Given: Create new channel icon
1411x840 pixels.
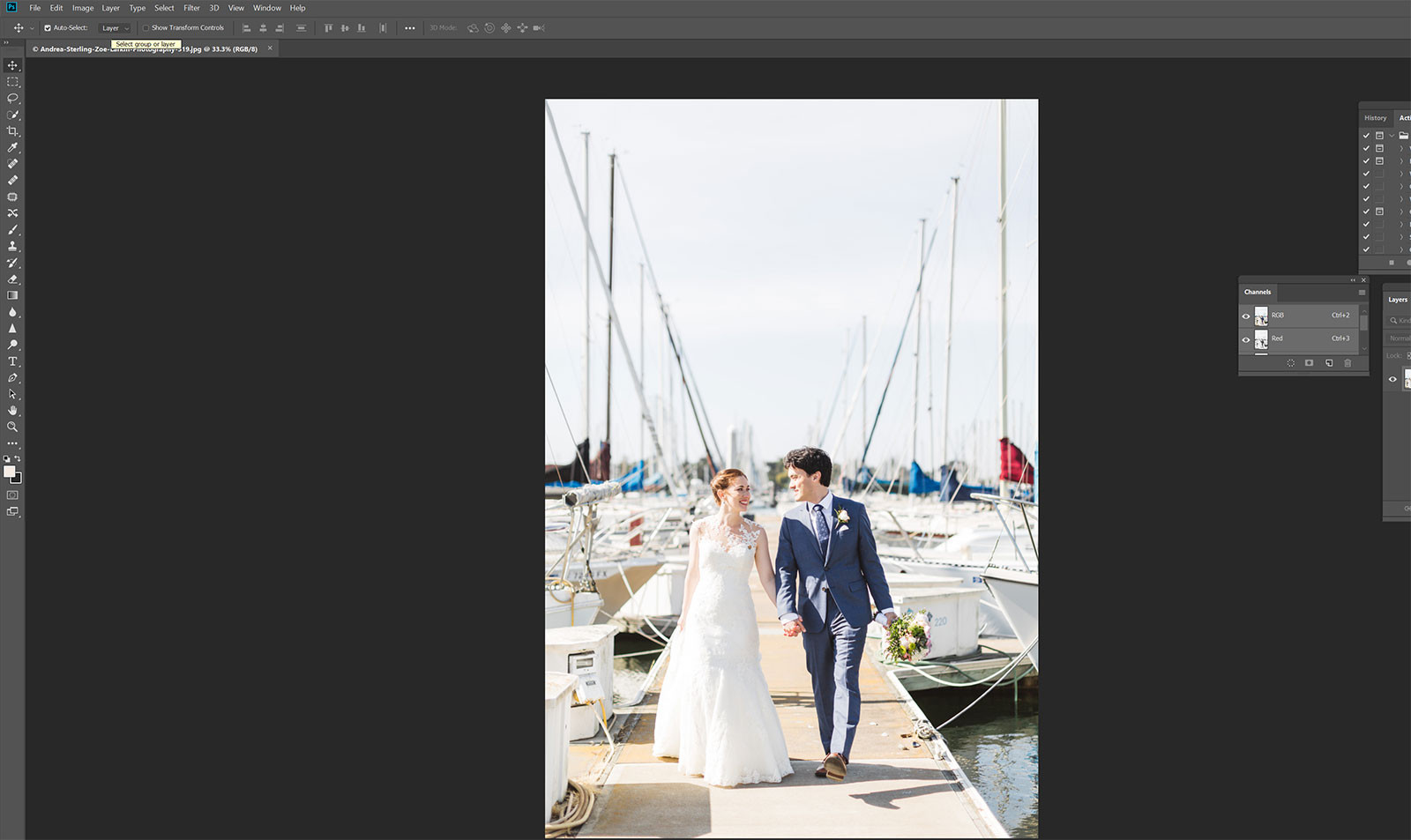Looking at the screenshot, I should point(1329,363).
